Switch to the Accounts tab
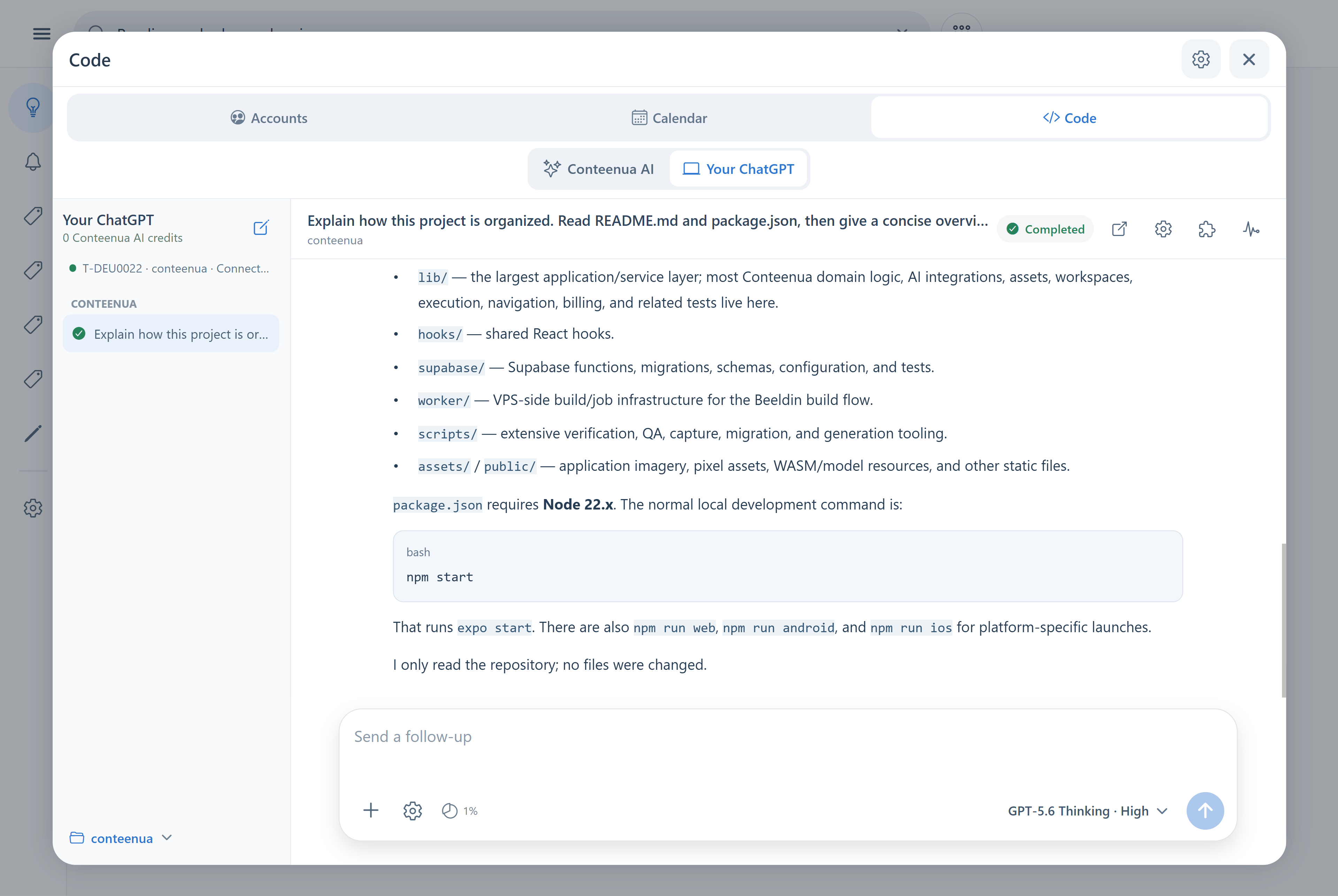 (269, 118)
